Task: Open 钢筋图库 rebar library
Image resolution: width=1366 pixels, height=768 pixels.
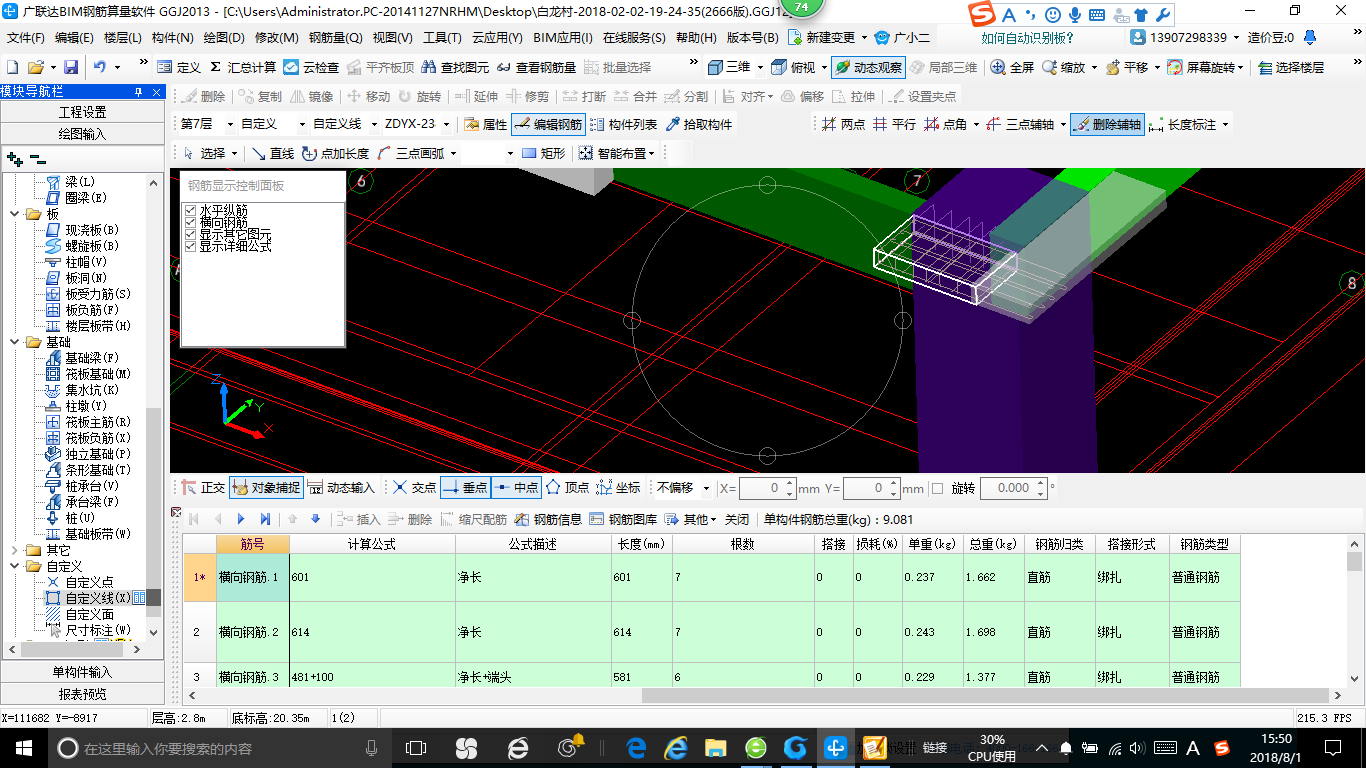Action: [623, 518]
